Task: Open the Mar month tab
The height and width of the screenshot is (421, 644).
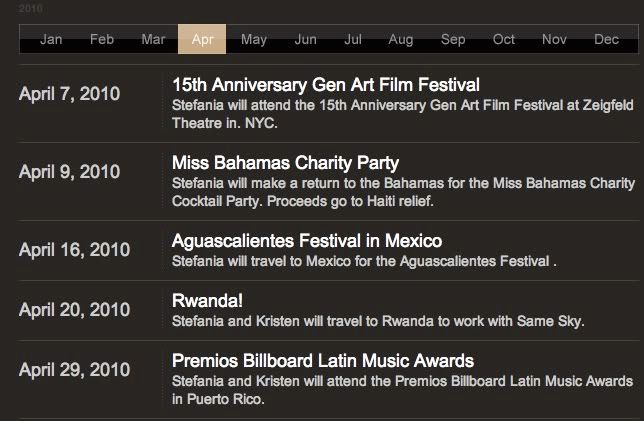Action: tap(153, 39)
